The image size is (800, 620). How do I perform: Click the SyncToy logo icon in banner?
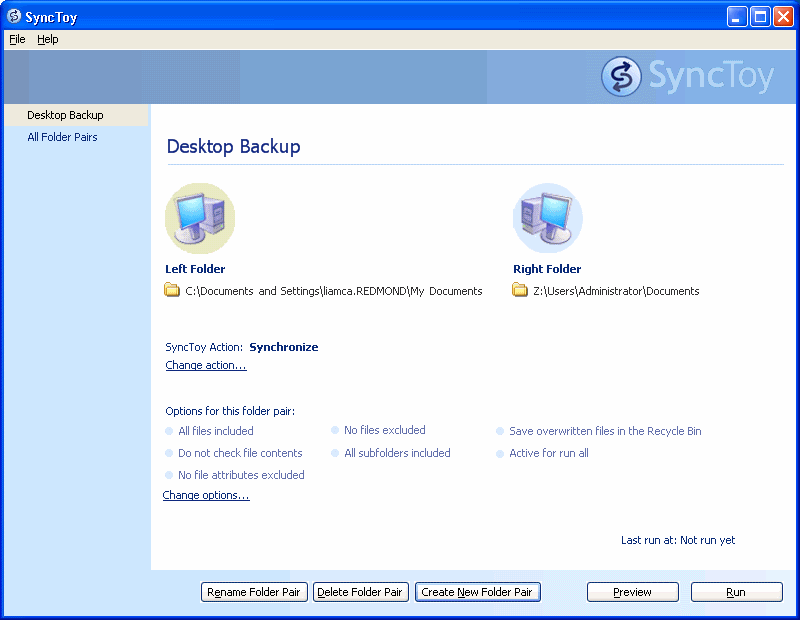pyautogui.click(x=621, y=77)
